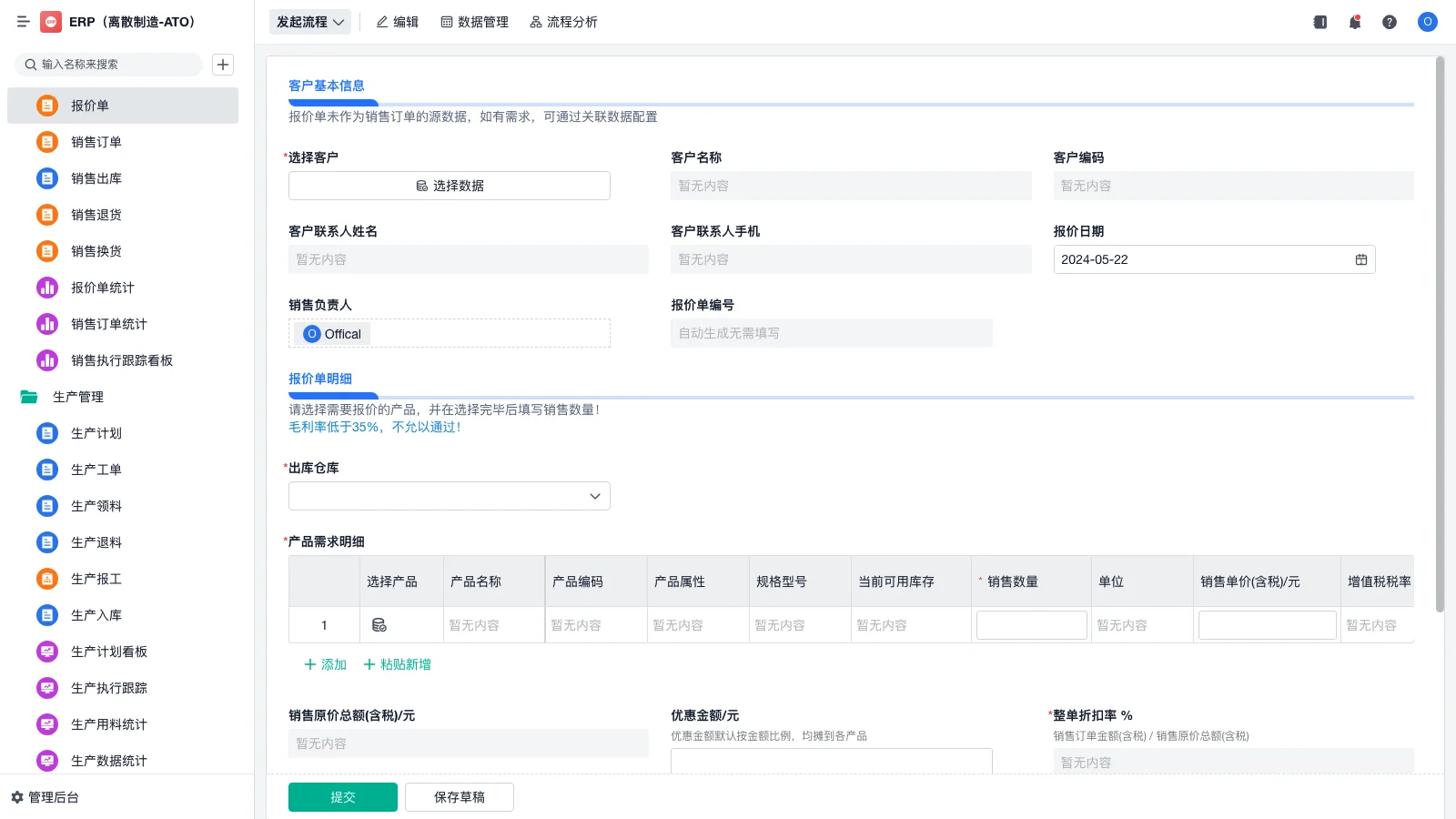Open 生产执行跟踪 dashboard icon

click(x=47, y=688)
